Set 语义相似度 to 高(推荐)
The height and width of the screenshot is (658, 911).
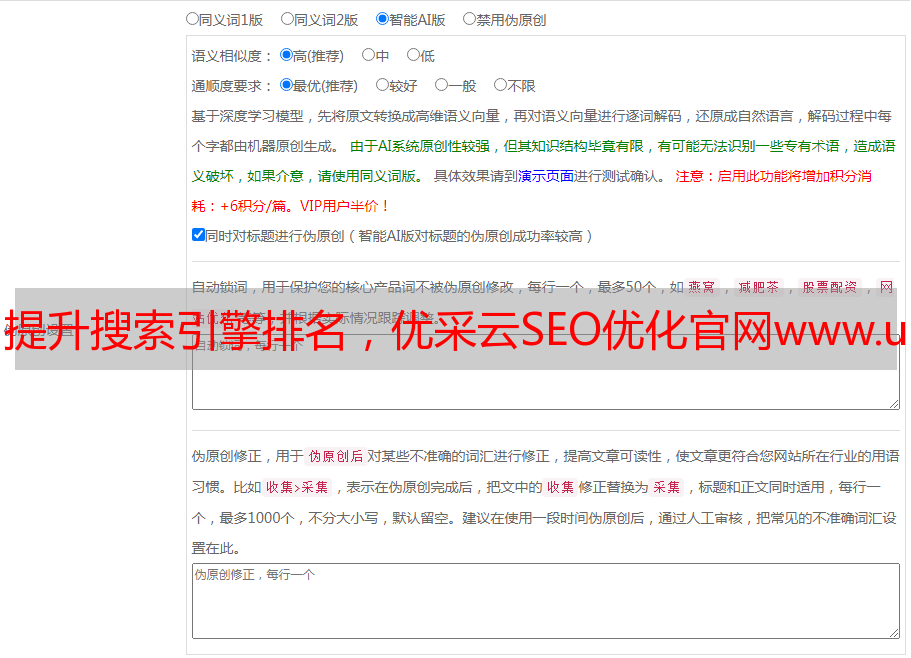pyautogui.click(x=286, y=55)
